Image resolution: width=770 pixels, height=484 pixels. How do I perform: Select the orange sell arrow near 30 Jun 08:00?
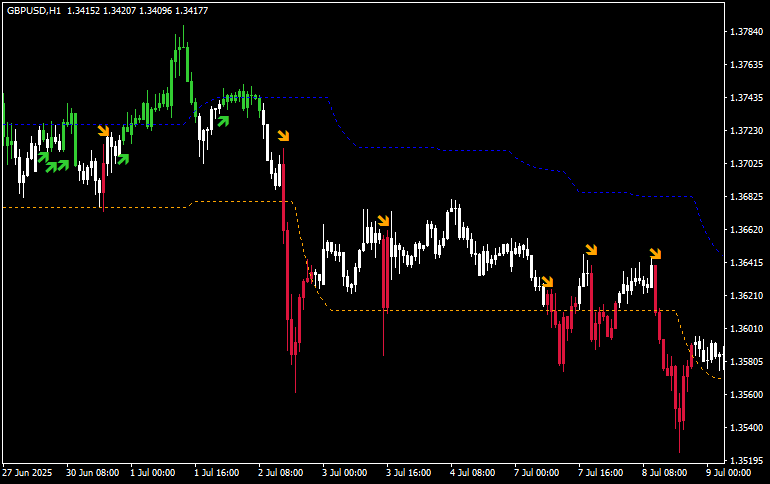pyautogui.click(x=103, y=130)
